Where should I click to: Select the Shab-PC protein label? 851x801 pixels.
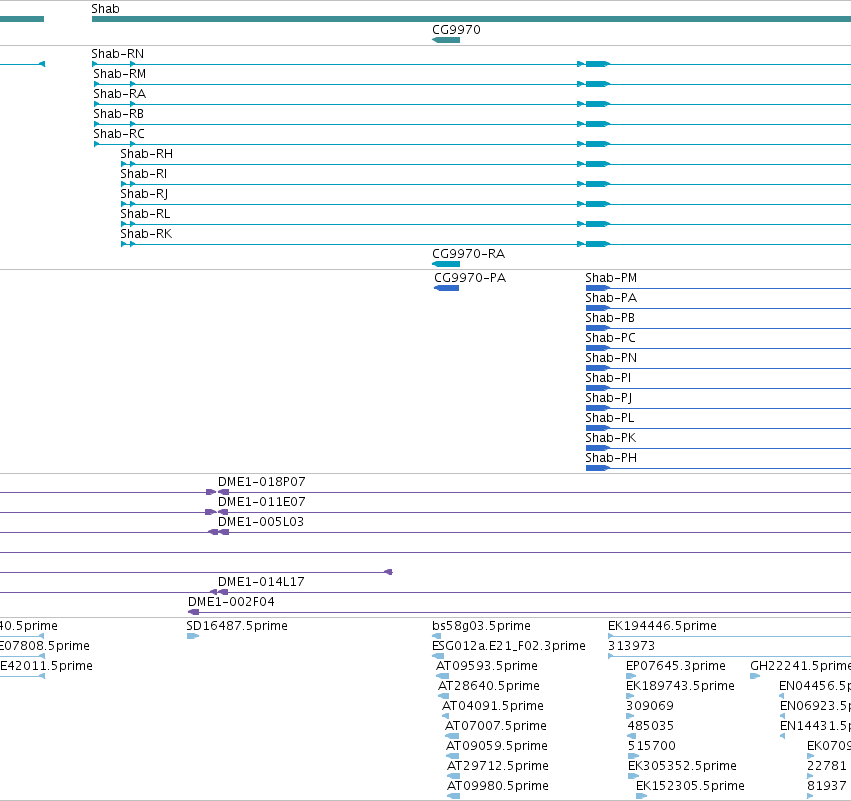tap(611, 339)
